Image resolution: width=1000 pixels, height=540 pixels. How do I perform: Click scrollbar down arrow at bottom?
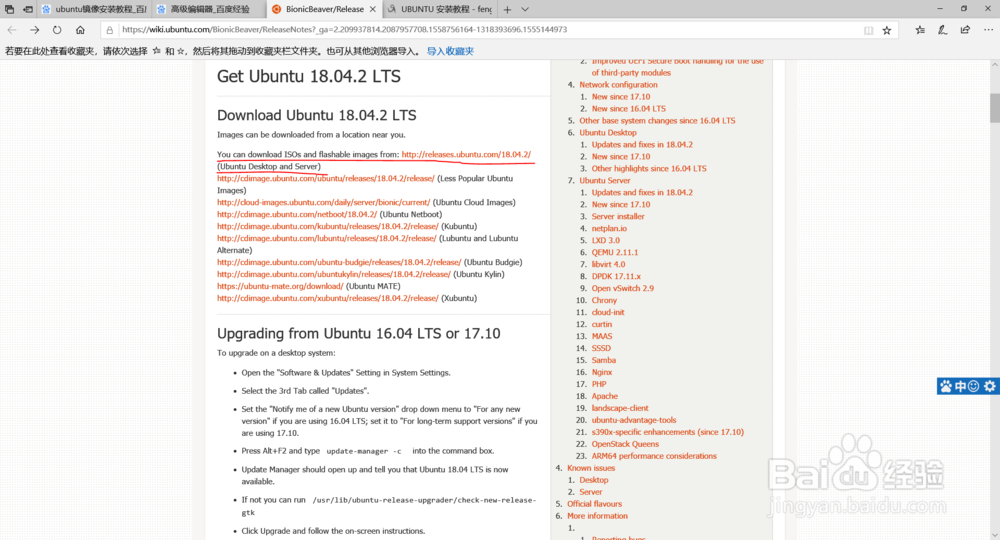pos(994,535)
